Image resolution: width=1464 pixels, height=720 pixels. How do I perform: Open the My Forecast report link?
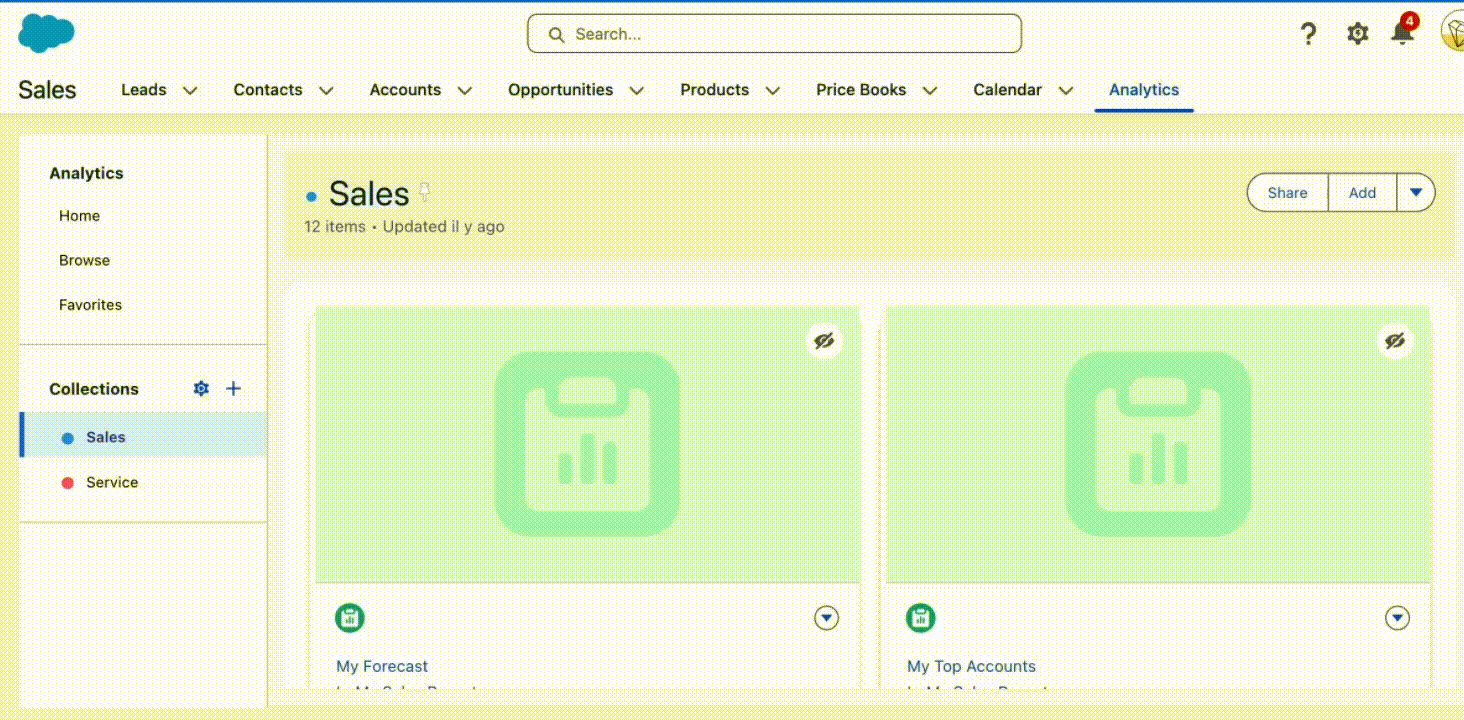tap(382, 666)
